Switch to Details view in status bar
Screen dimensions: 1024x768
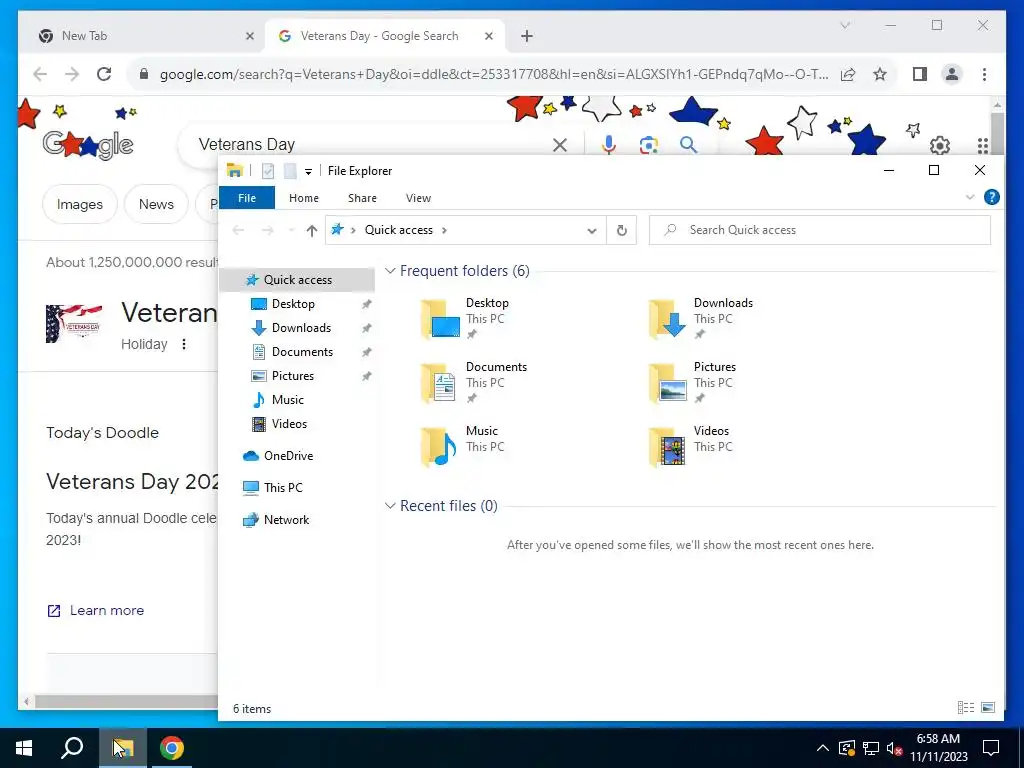coord(966,707)
